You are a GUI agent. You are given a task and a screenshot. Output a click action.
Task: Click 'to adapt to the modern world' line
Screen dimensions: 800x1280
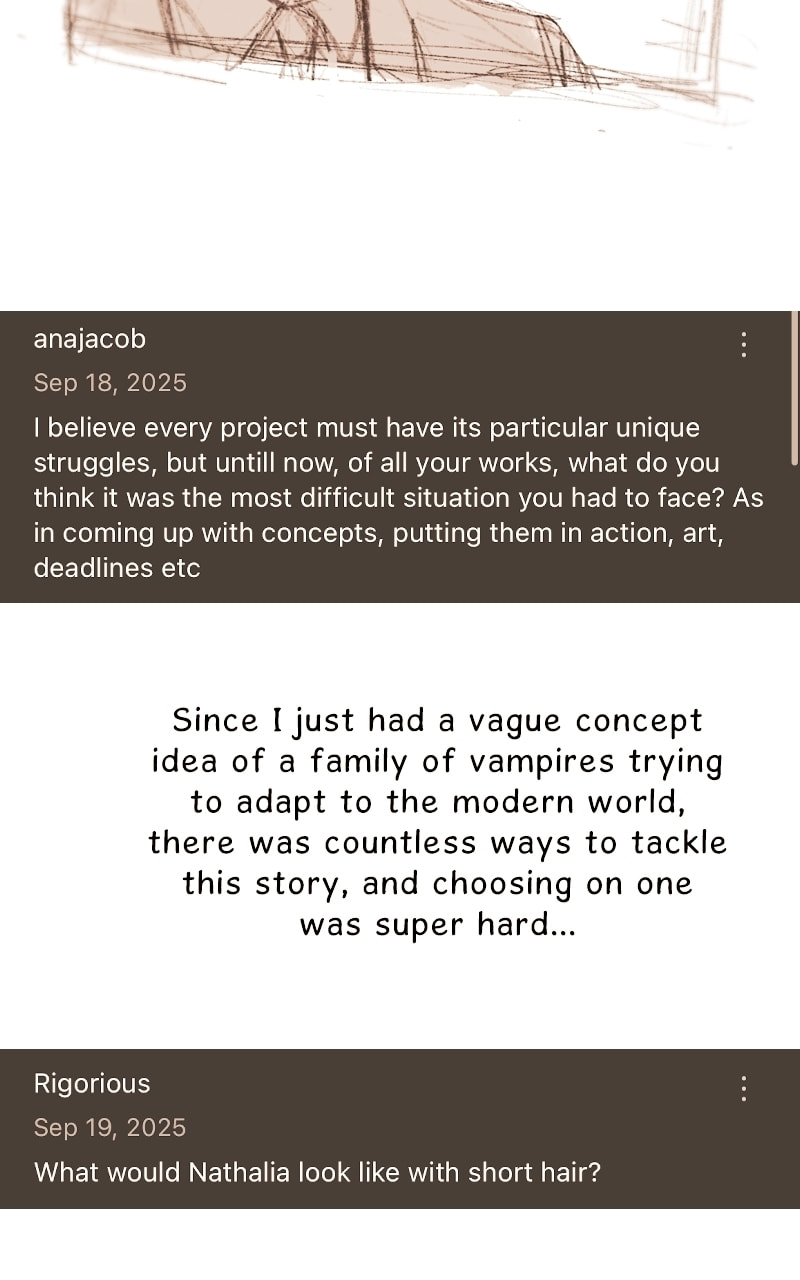pos(437,803)
